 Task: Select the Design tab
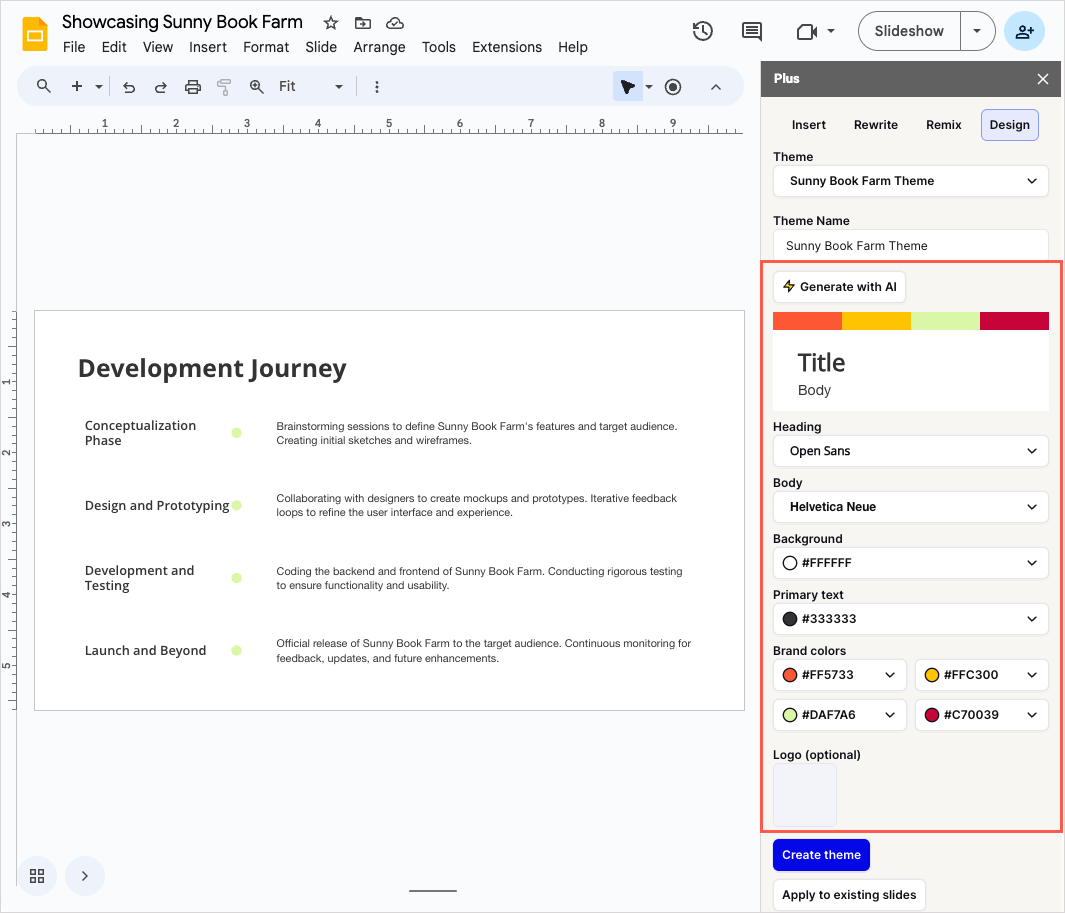[x=1009, y=125]
